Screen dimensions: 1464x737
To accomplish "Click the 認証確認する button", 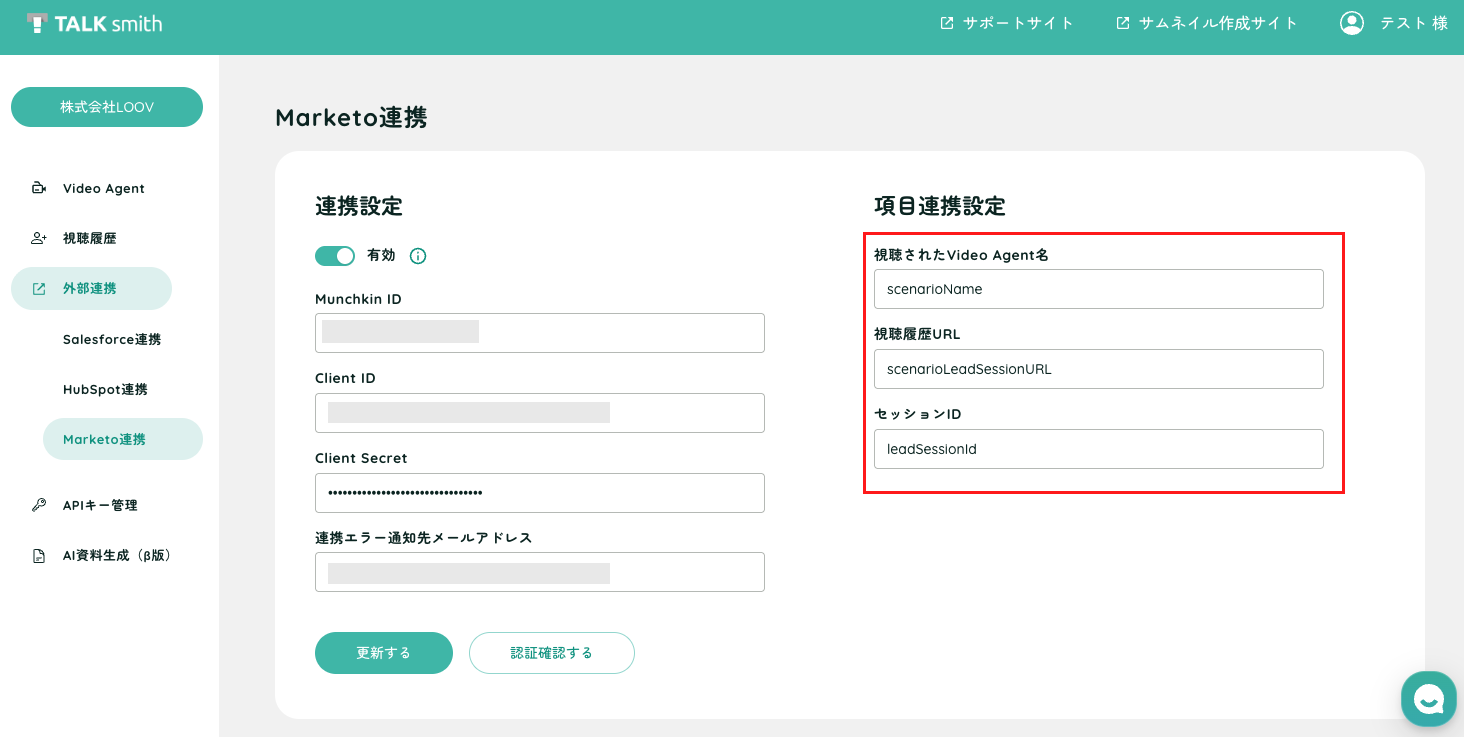I will coord(552,653).
